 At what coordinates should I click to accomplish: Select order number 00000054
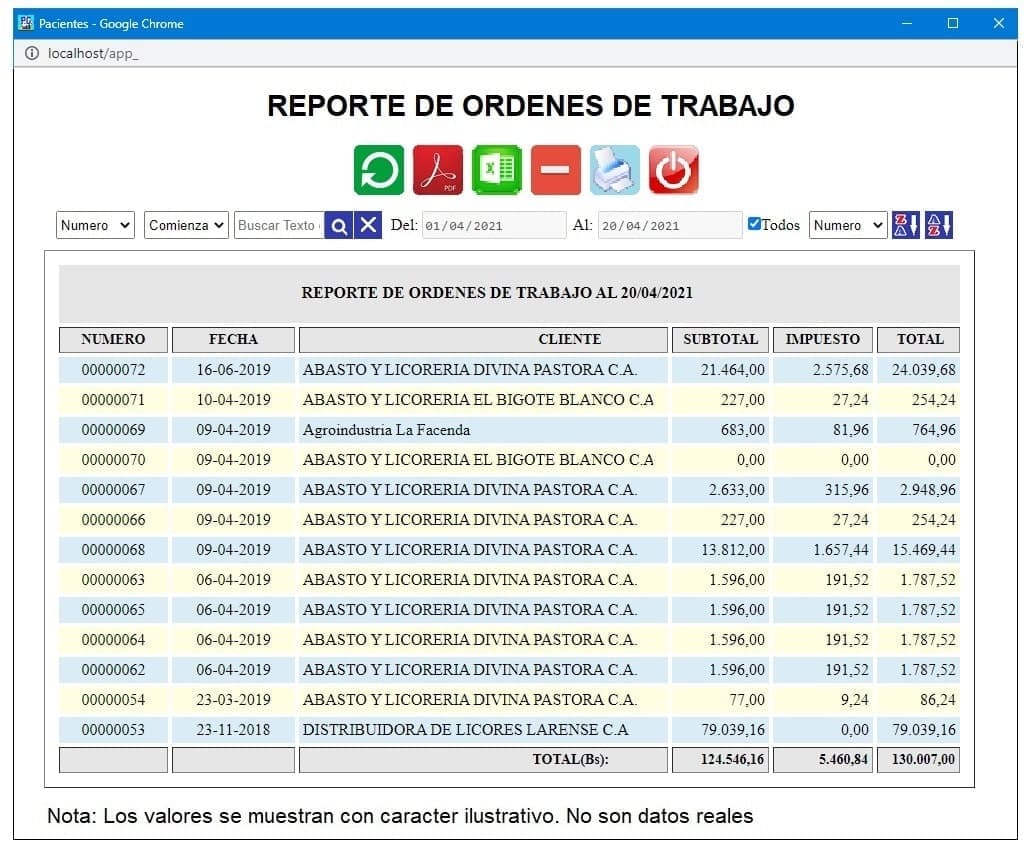click(x=113, y=700)
